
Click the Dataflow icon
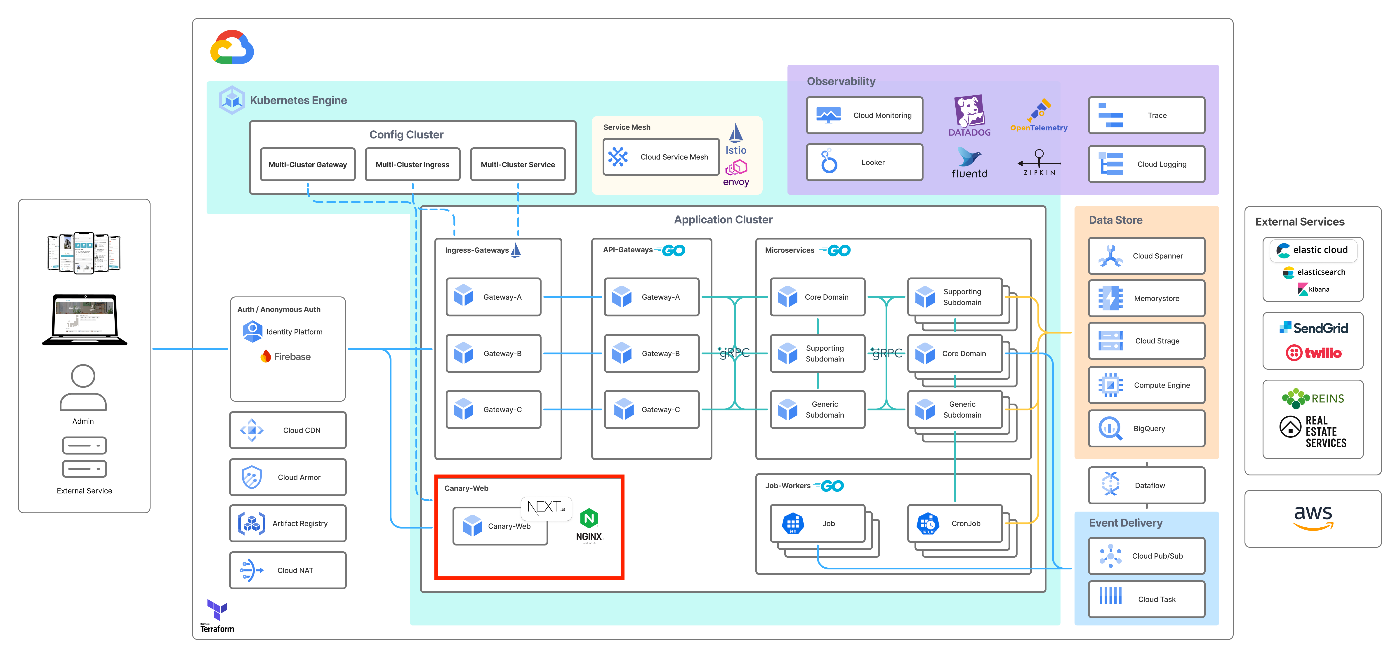point(1110,485)
